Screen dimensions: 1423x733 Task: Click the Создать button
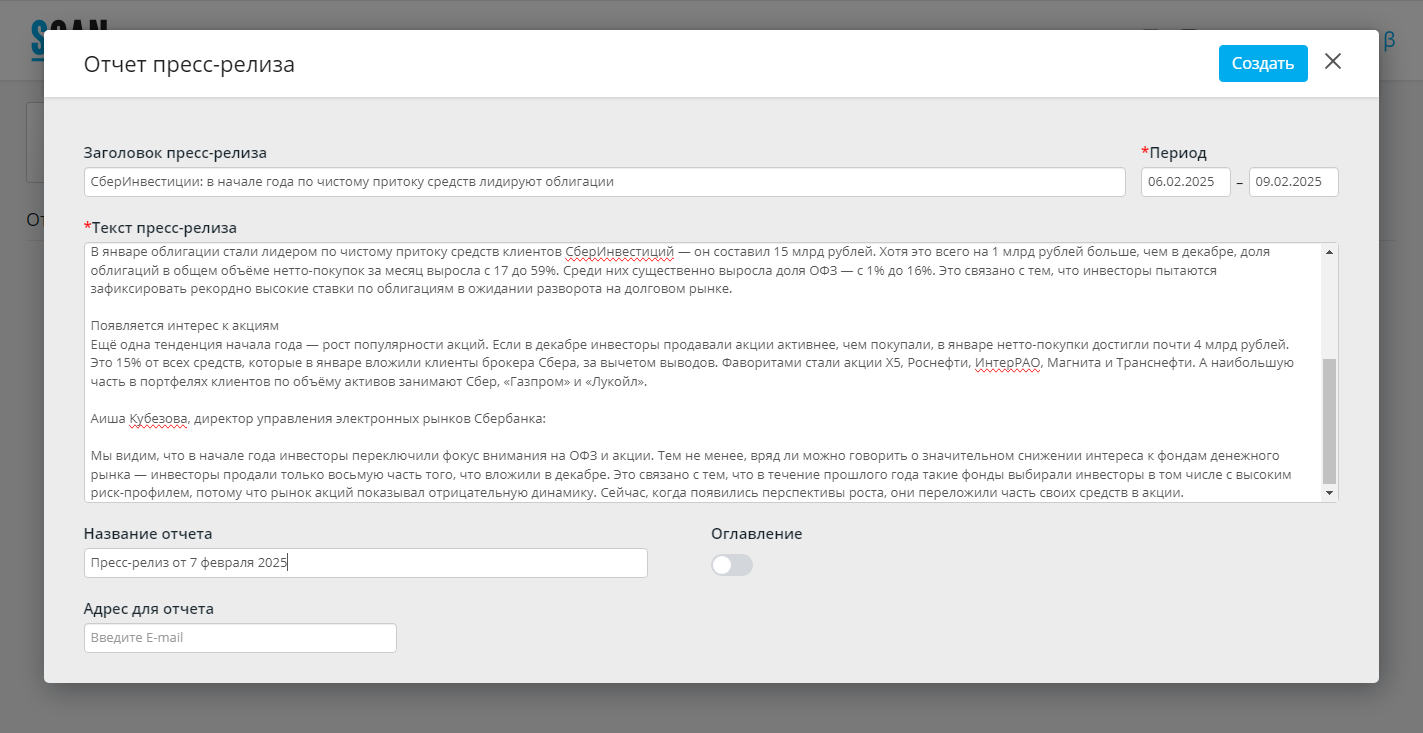click(1263, 63)
